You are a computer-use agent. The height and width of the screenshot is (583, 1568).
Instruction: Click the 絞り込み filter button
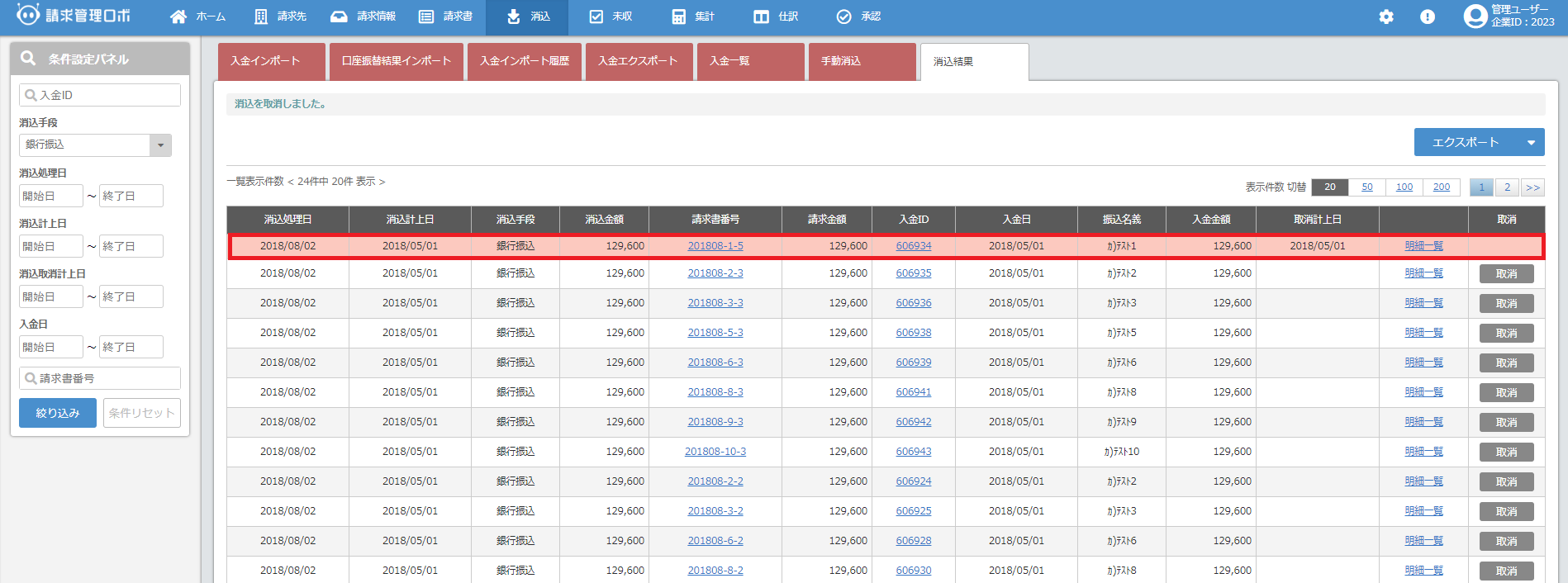point(58,413)
